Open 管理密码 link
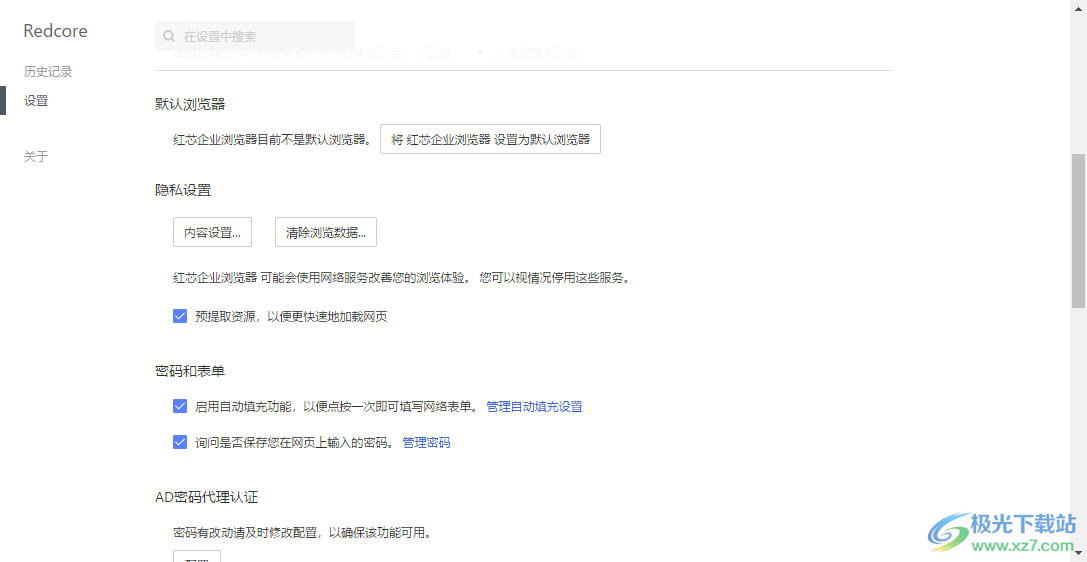The image size is (1087, 562). [x=426, y=442]
